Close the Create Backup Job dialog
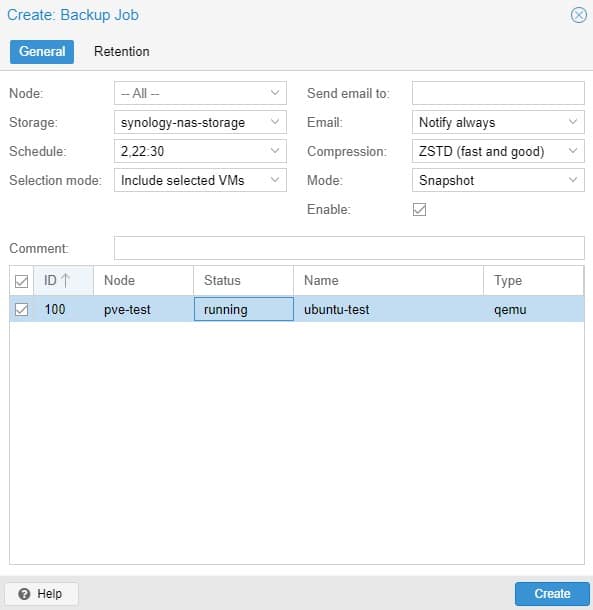The width and height of the screenshot is (593, 610). [579, 15]
